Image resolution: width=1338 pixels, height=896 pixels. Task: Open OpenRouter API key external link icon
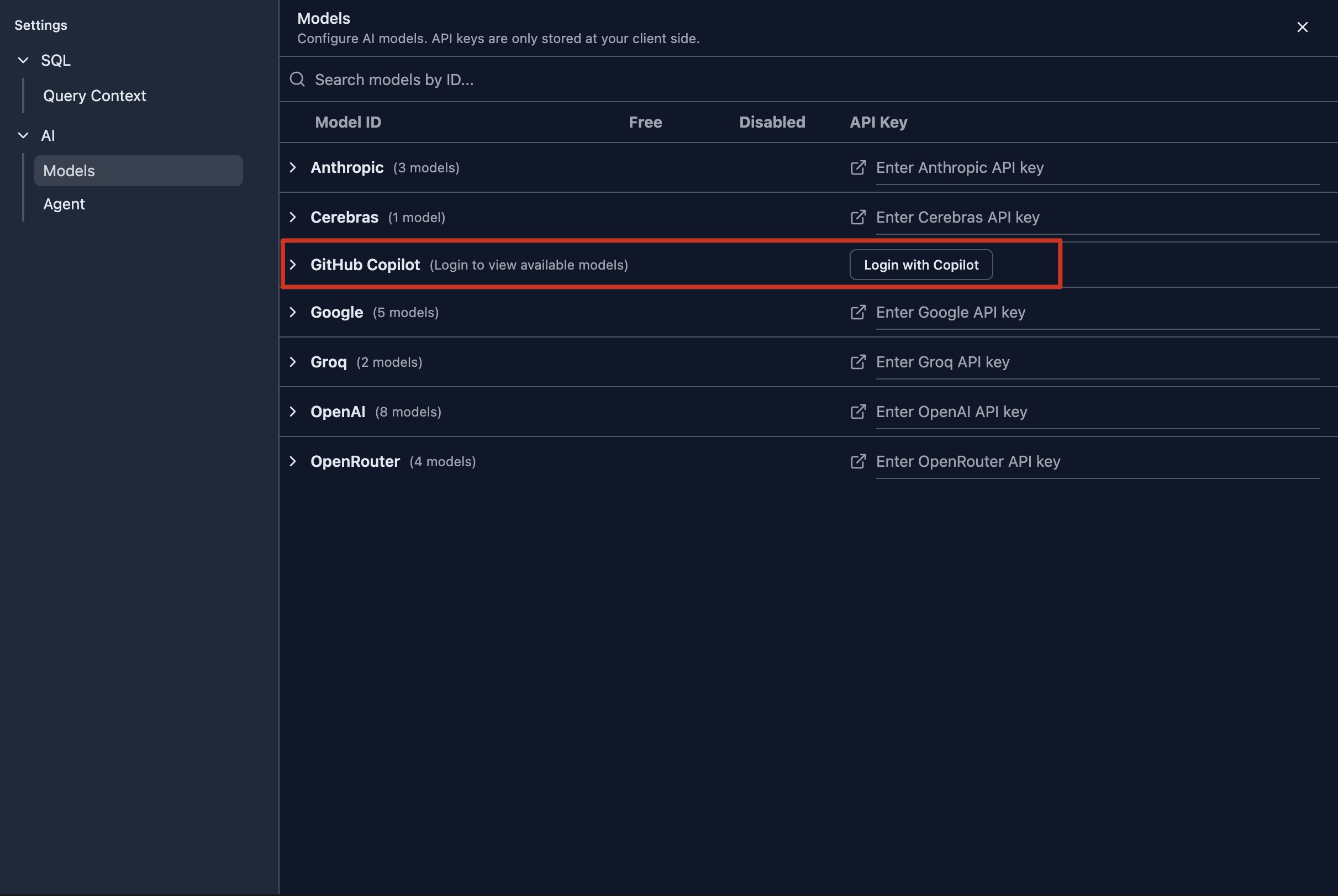click(857, 461)
